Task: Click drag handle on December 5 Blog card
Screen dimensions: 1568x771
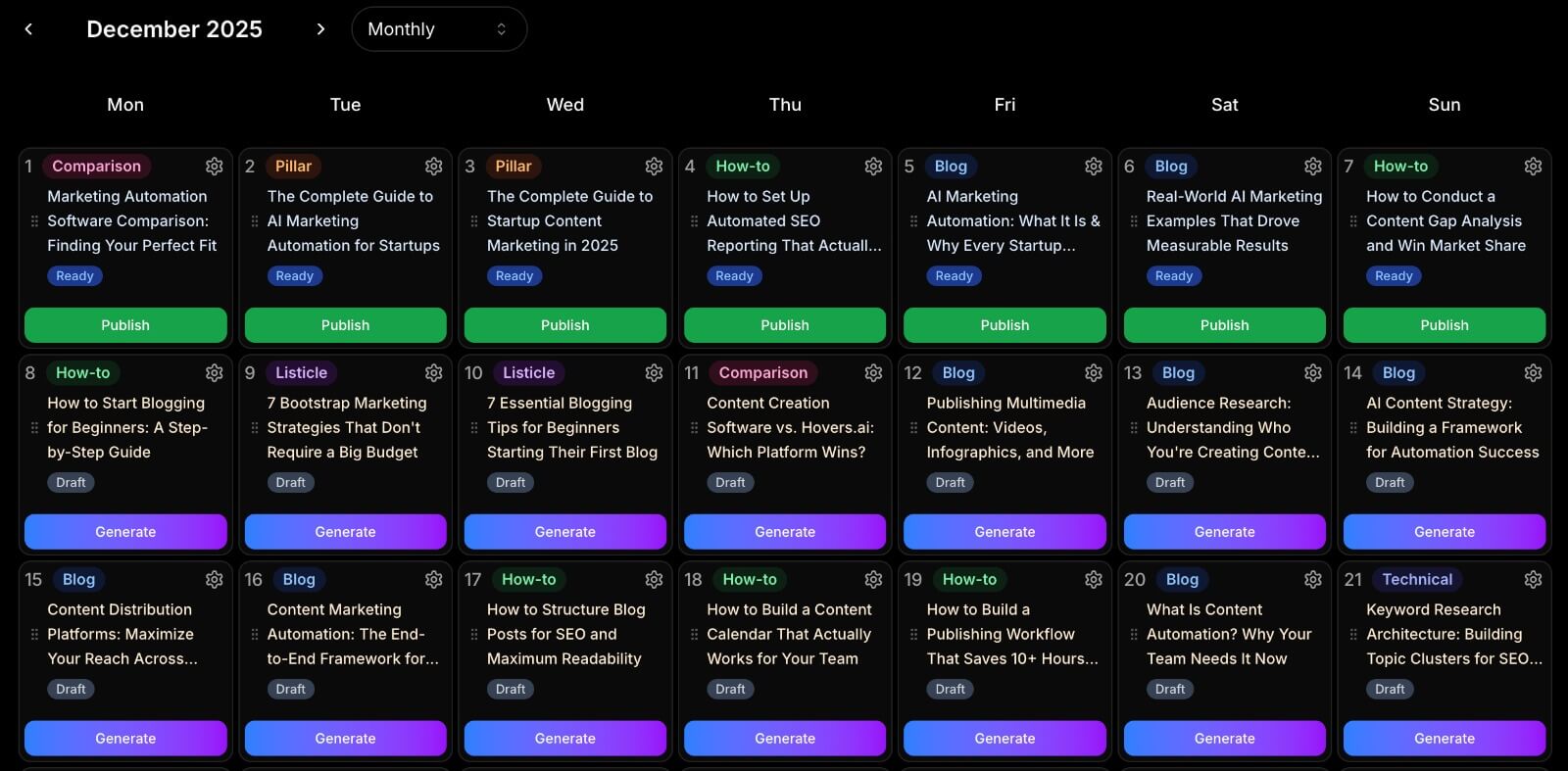Action: 914,221
